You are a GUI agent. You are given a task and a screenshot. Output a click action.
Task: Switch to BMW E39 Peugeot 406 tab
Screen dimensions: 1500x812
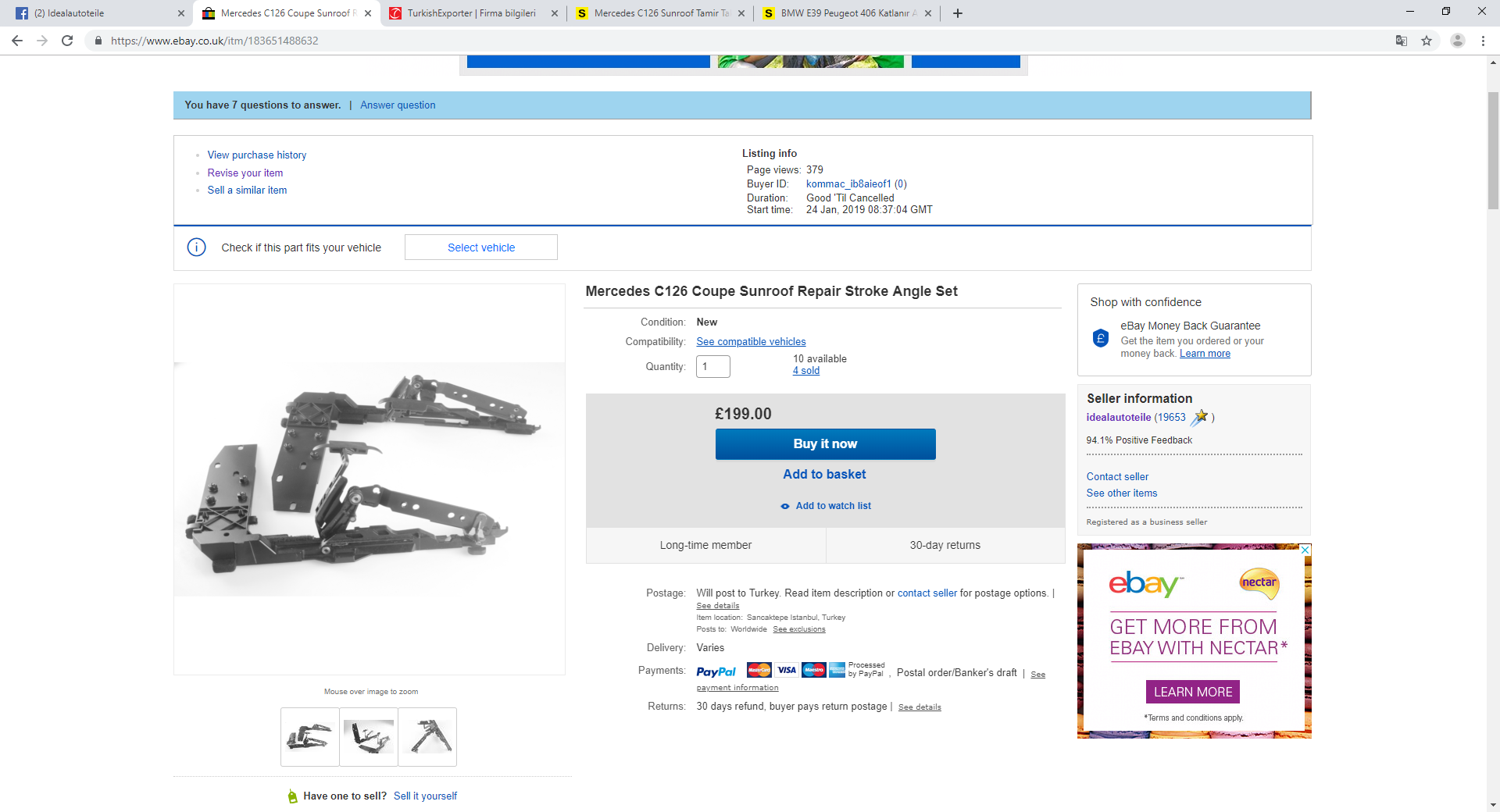click(x=845, y=13)
